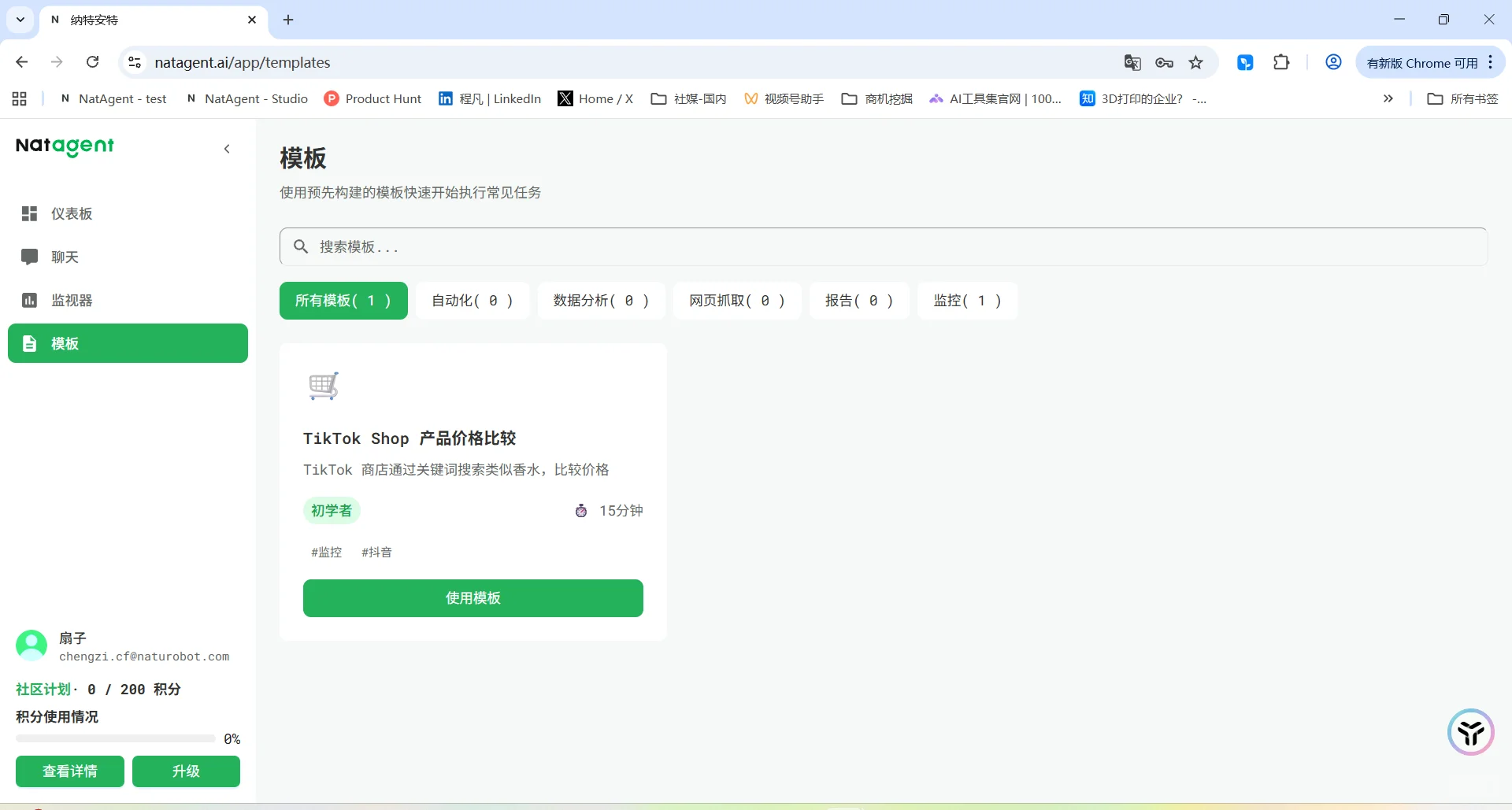This screenshot has height=810, width=1512.
Task: Open the 仪表板 dashboard icon
Action: pyautogui.click(x=30, y=213)
